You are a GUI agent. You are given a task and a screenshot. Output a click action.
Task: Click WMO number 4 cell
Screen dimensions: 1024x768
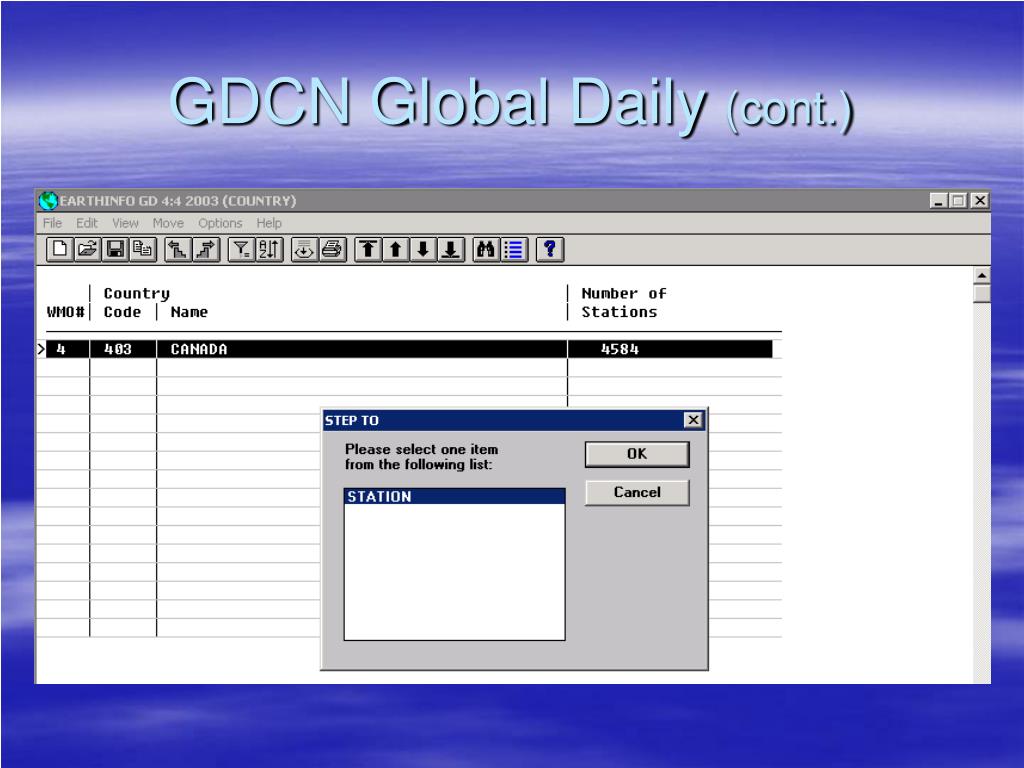tap(67, 349)
